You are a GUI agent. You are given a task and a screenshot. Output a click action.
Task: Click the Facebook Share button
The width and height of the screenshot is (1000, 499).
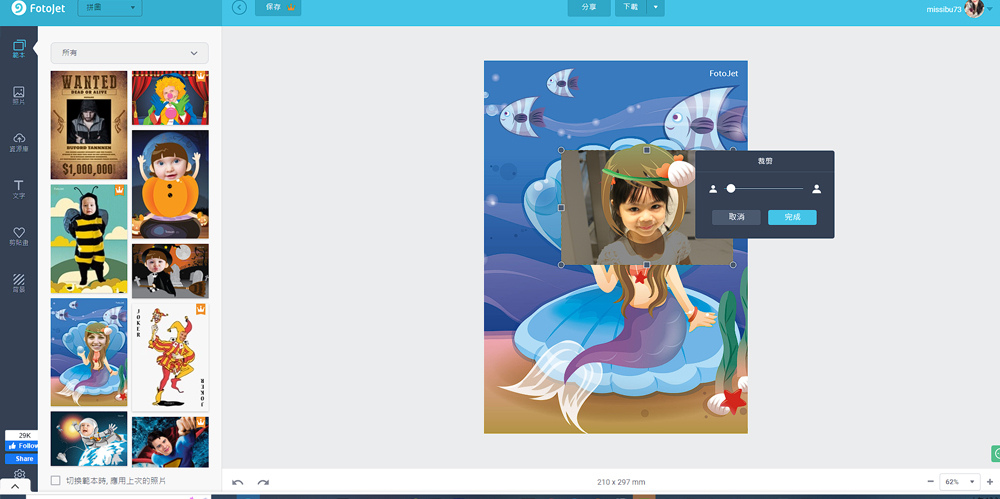[x=22, y=459]
